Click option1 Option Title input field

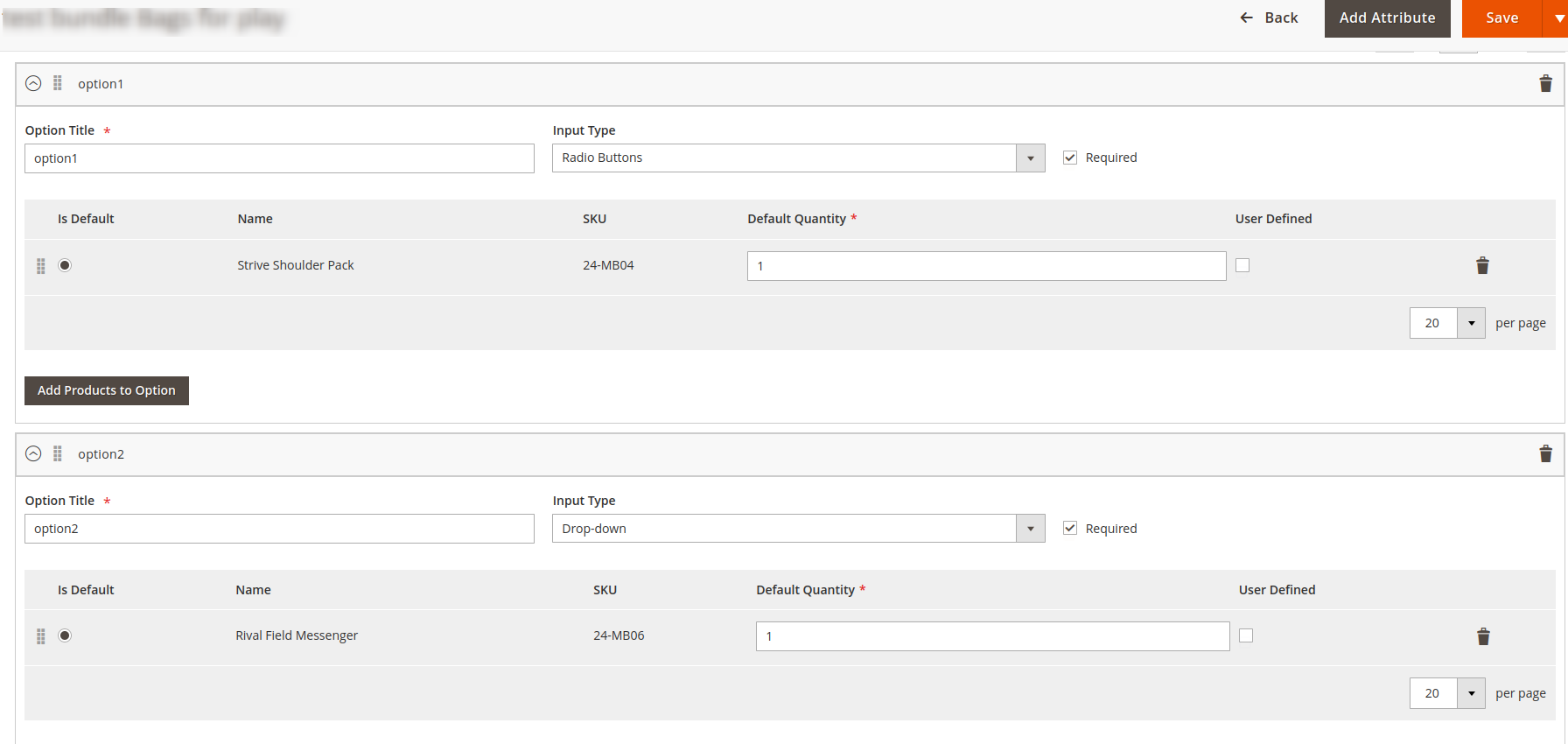[x=279, y=158]
